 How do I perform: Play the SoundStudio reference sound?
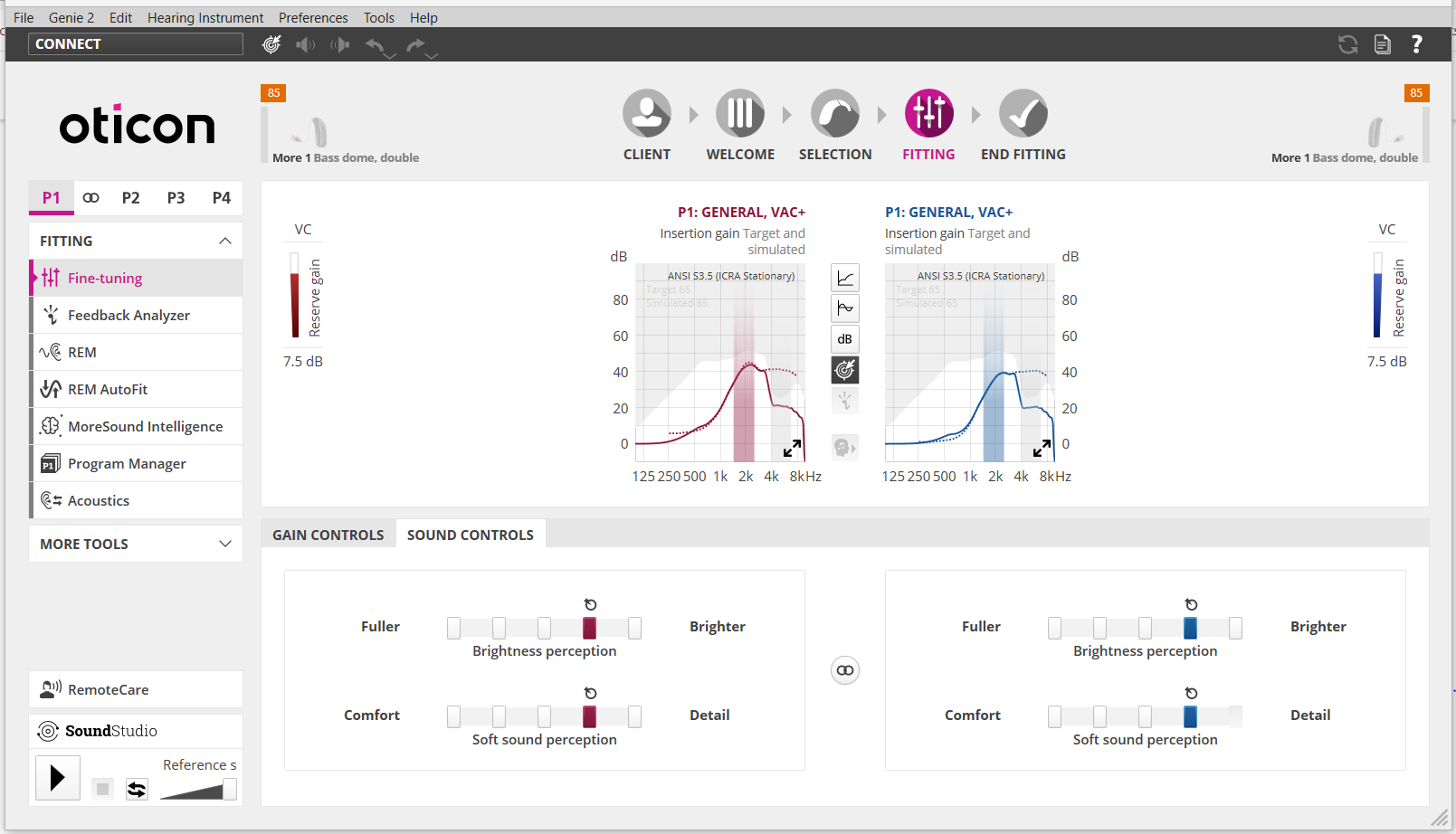[58, 778]
